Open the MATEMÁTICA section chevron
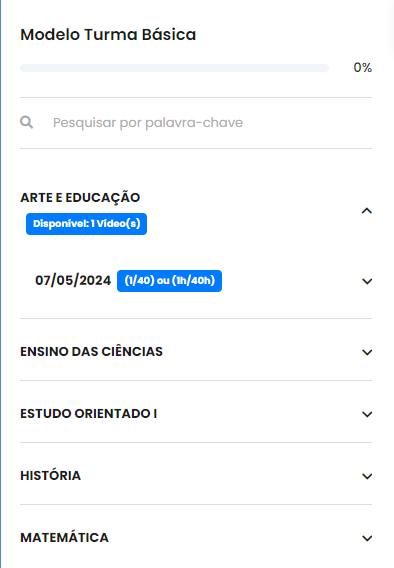This screenshot has width=394, height=568. tap(367, 538)
